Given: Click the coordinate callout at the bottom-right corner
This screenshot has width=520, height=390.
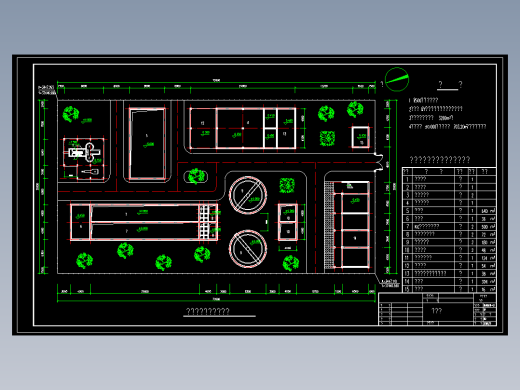Looking at the screenshot, I should [x=390, y=283].
